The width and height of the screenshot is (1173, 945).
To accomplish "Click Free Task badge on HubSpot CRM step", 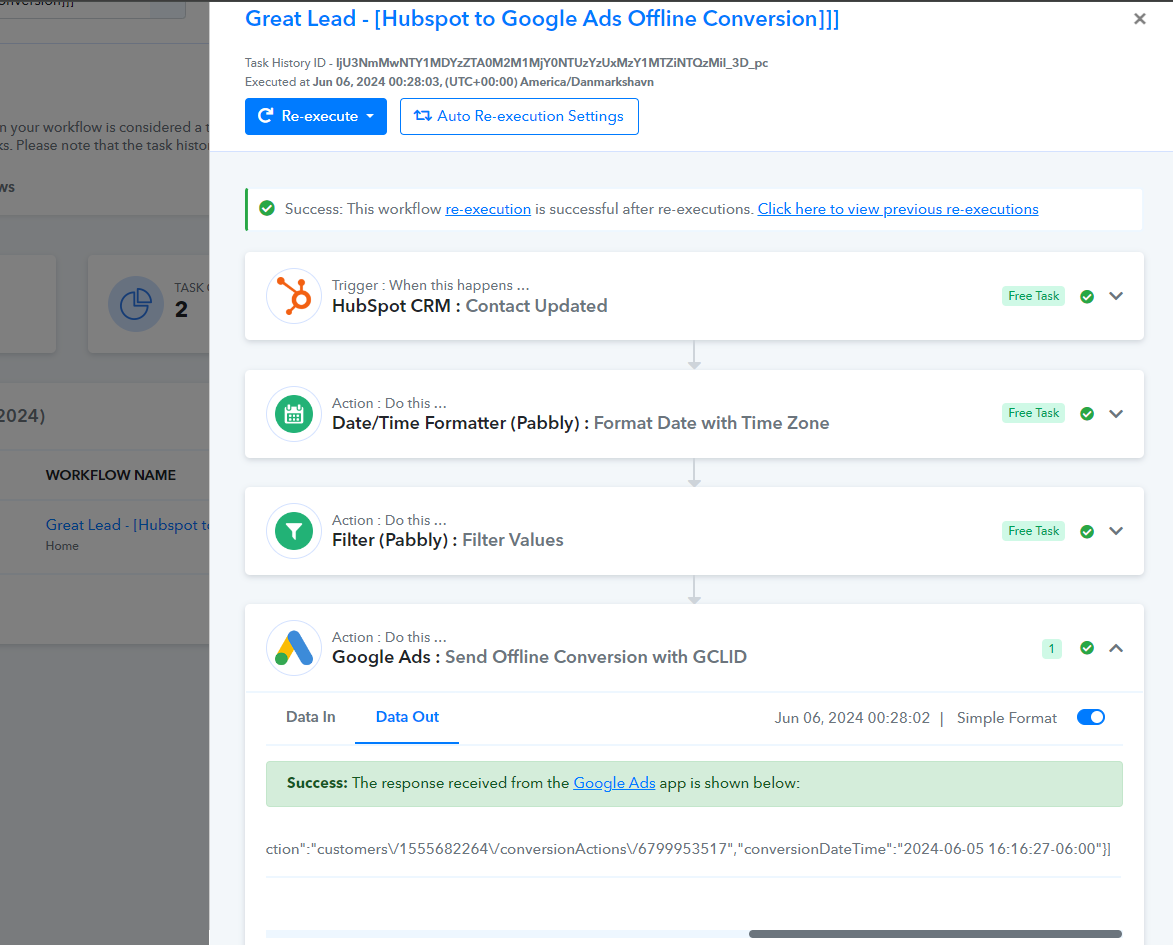I will [1033, 296].
